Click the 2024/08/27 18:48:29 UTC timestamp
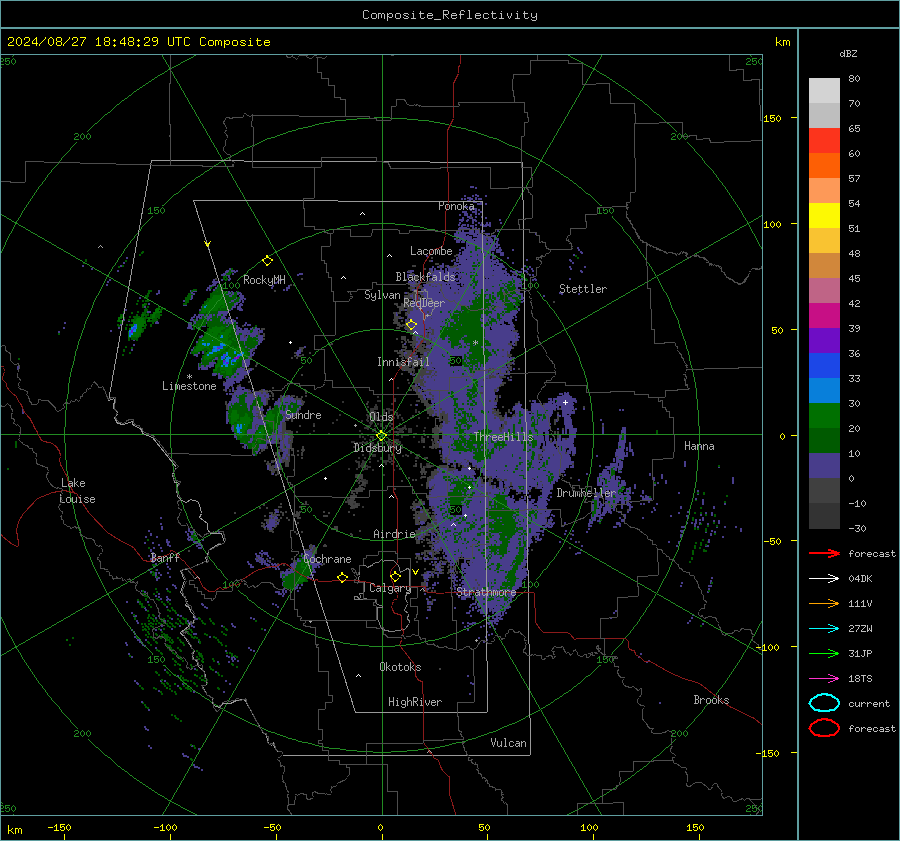This screenshot has height=841, width=900. tap(87, 42)
